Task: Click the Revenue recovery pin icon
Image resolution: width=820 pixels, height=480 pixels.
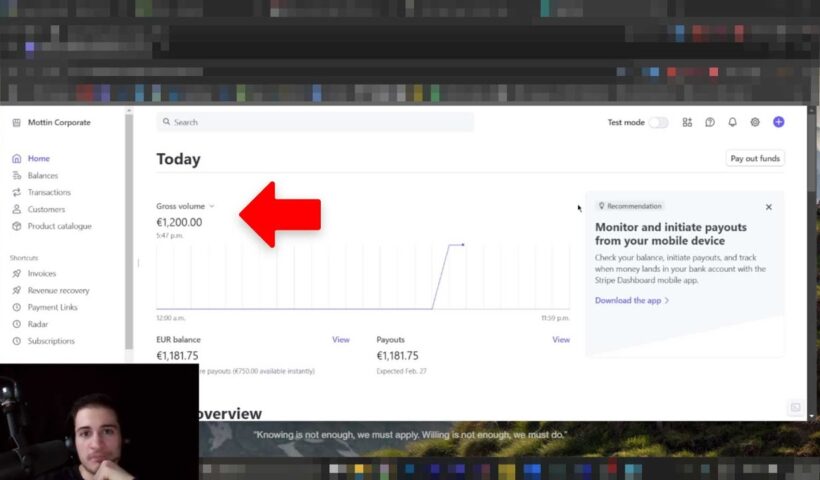Action: 17,290
